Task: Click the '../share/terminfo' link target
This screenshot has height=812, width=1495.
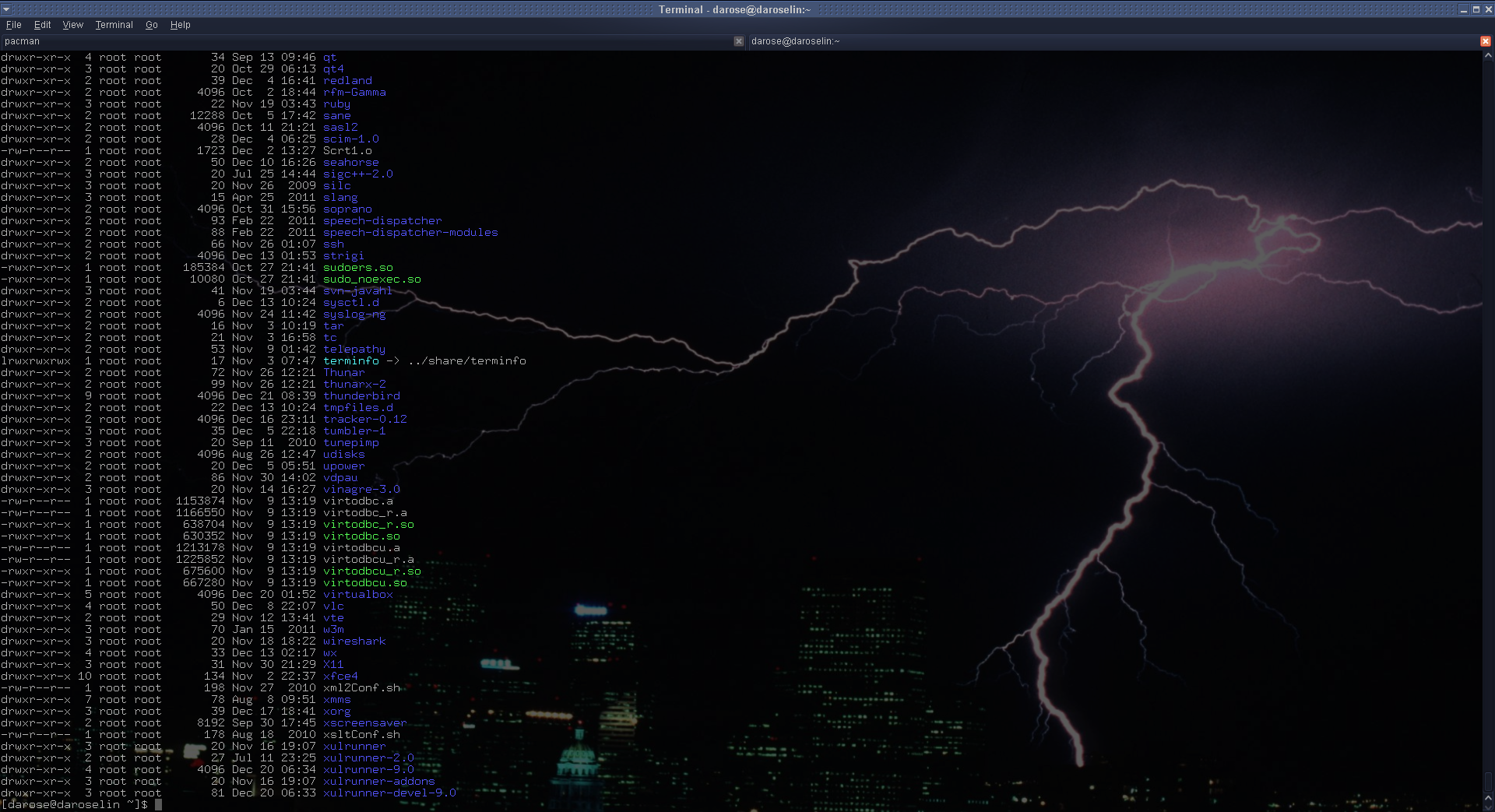Action: pyautogui.click(x=466, y=360)
